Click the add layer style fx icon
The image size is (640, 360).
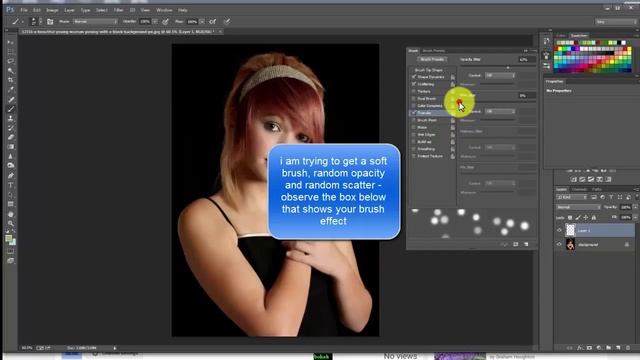pos(580,348)
